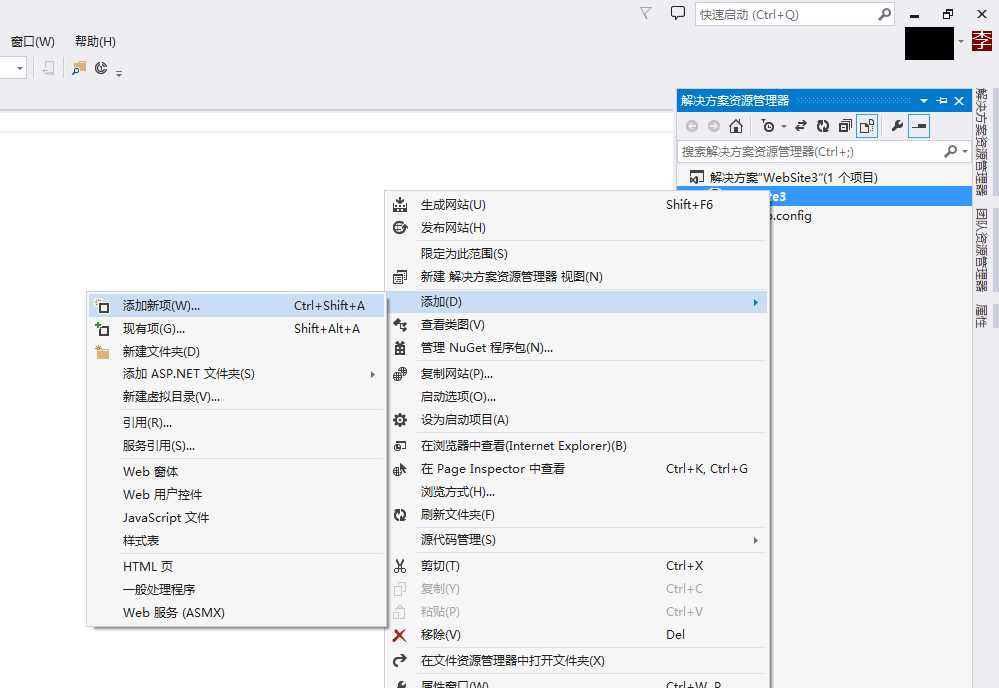The image size is (999, 688).
Task: Toggle the Preview Selected Items button
Action: (919, 126)
